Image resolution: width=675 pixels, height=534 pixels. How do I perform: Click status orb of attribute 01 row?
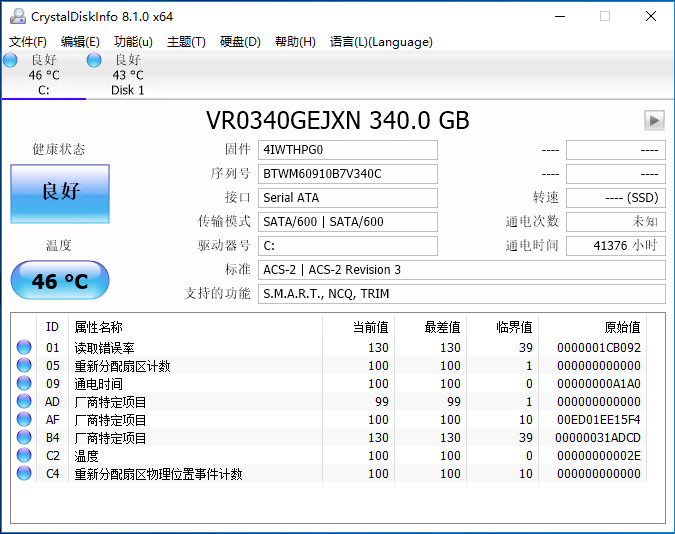coord(24,347)
